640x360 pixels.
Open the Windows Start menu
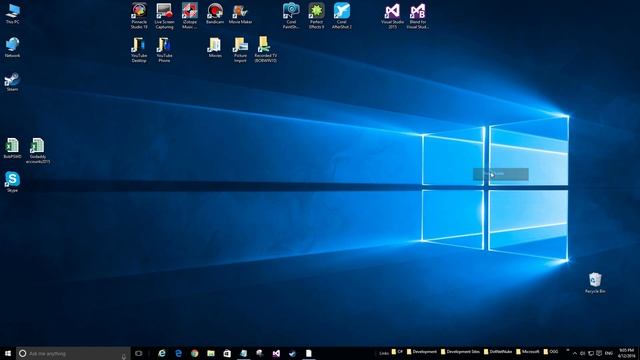click(x=8, y=353)
